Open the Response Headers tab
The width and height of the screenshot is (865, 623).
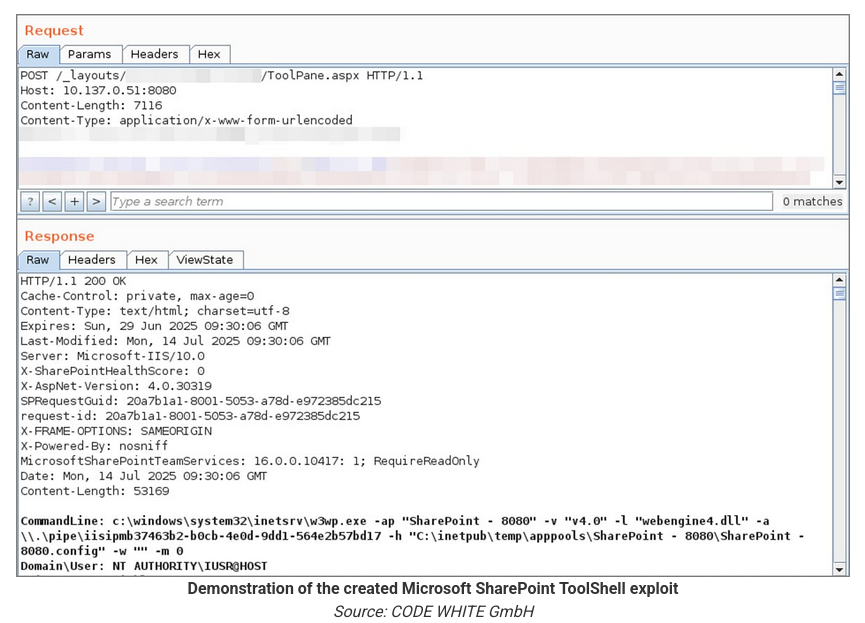92,260
